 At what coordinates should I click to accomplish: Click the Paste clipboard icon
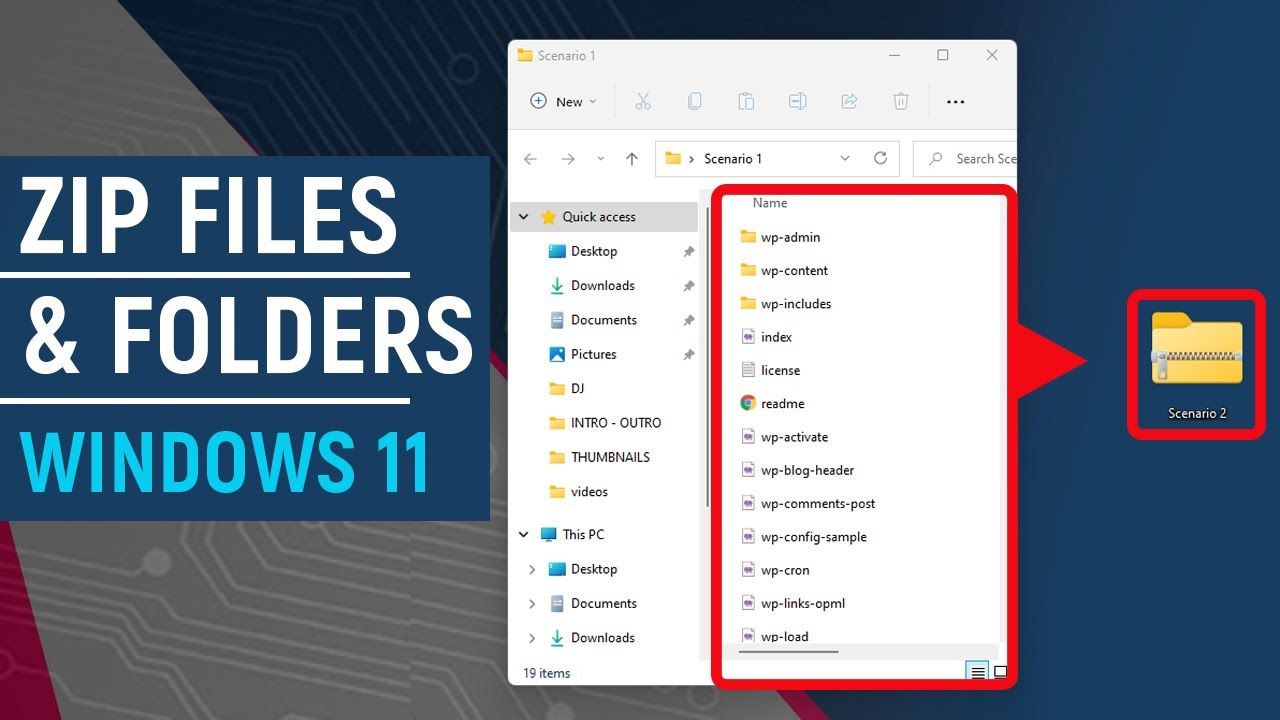point(746,101)
